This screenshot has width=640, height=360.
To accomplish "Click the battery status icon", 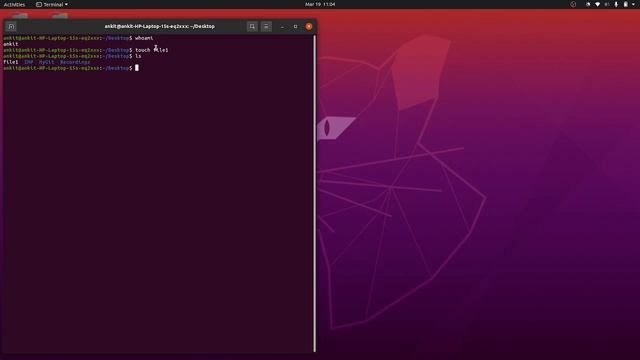I will tap(626, 4).
